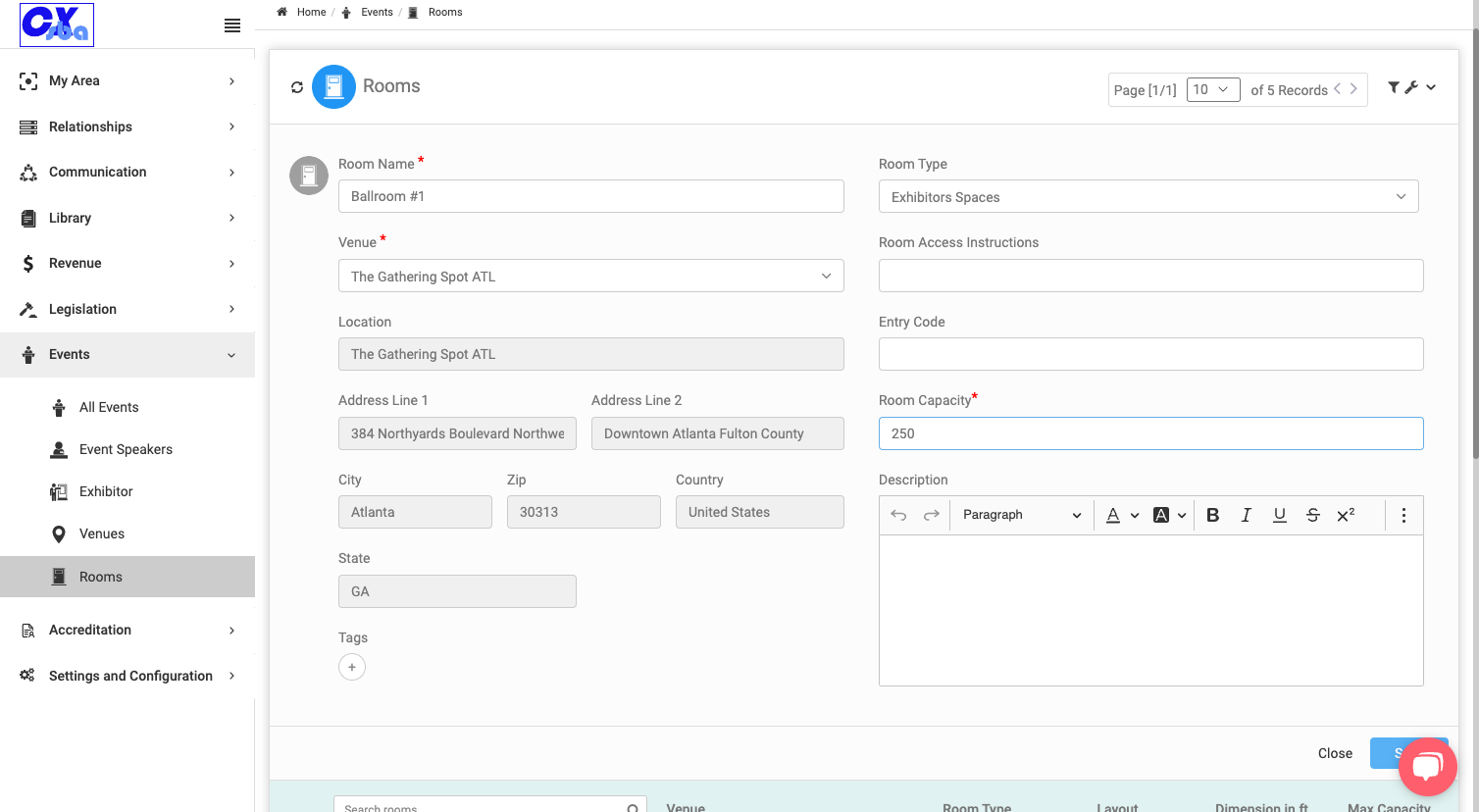Click the Room Access Instructions field
The image size is (1479, 812).
[x=1151, y=276]
